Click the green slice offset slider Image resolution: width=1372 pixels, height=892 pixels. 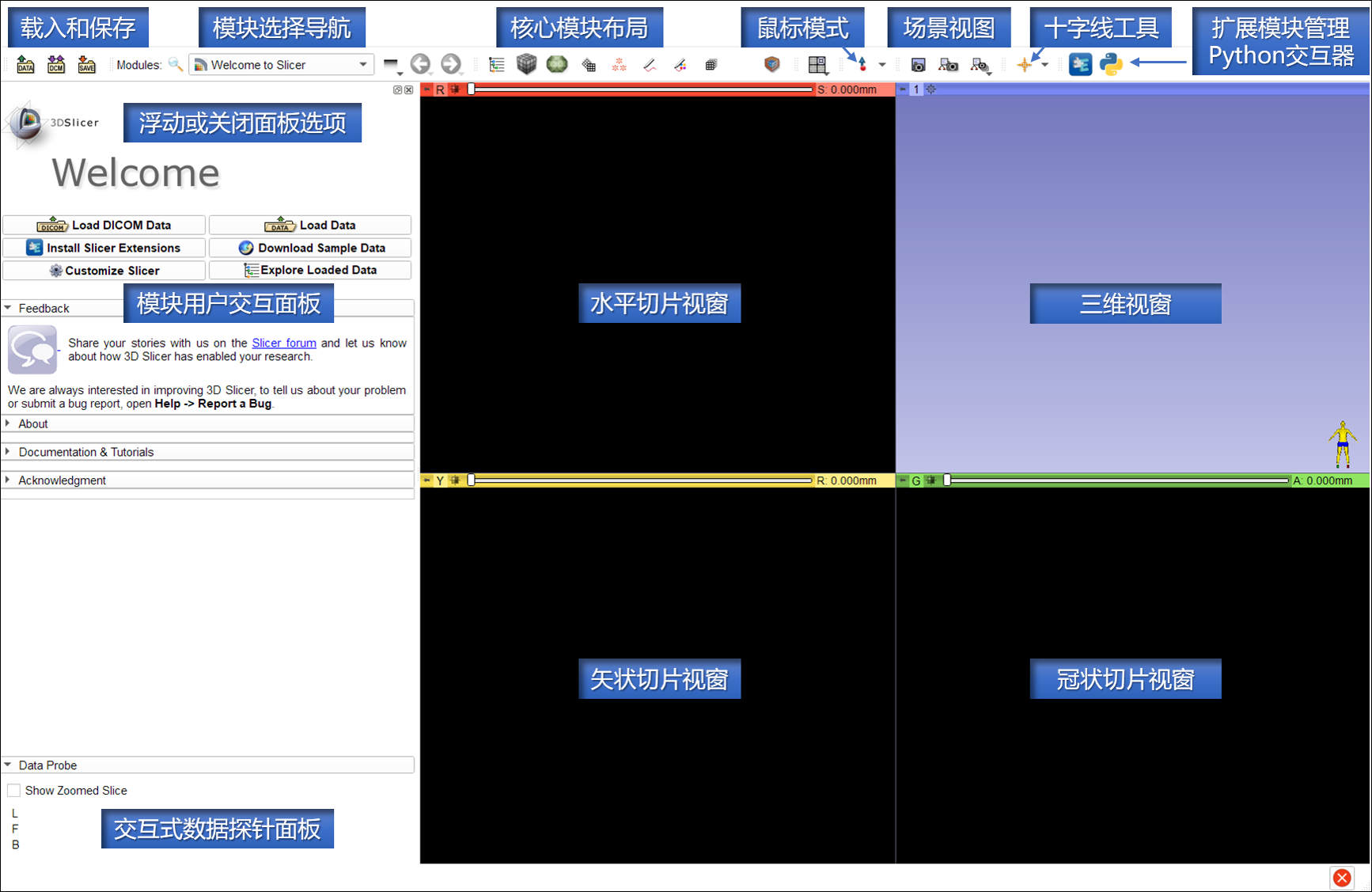coord(1116,480)
